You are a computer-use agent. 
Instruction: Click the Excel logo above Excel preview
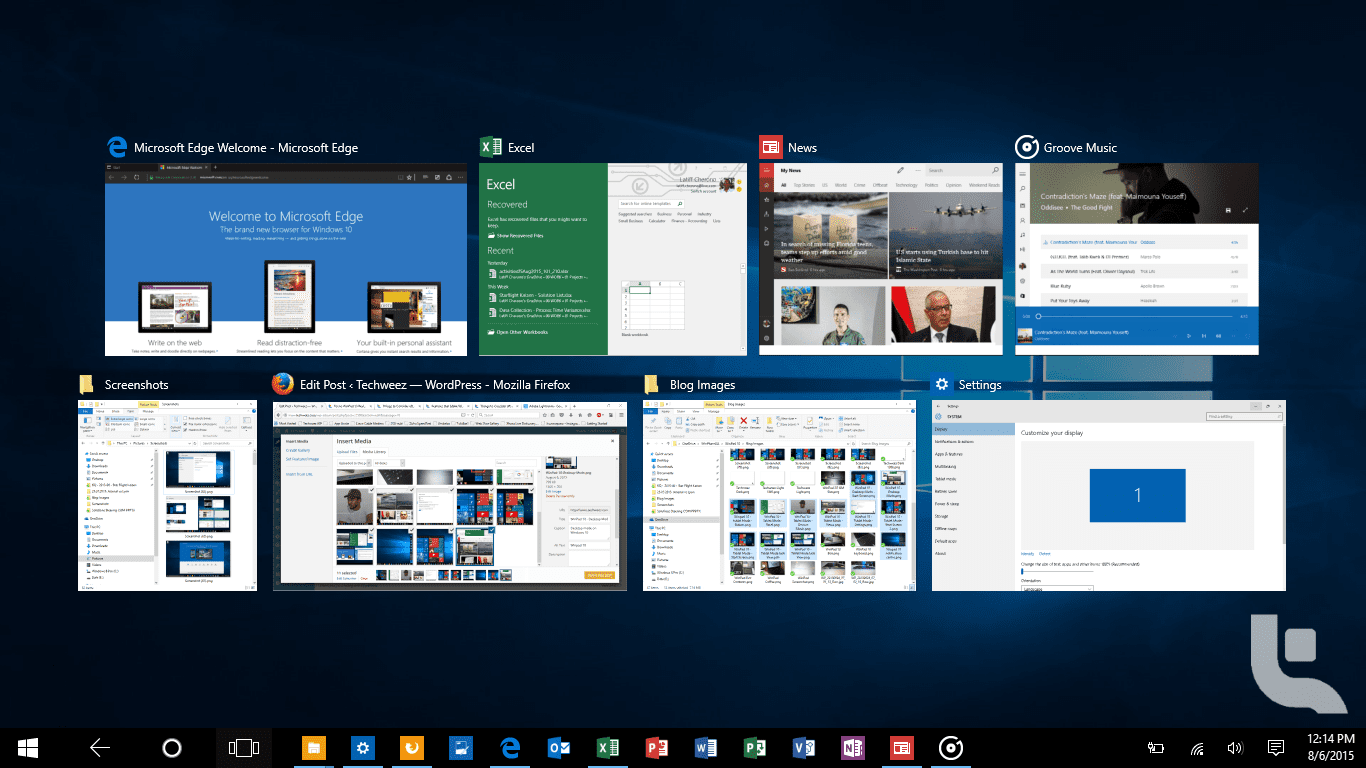pos(490,147)
